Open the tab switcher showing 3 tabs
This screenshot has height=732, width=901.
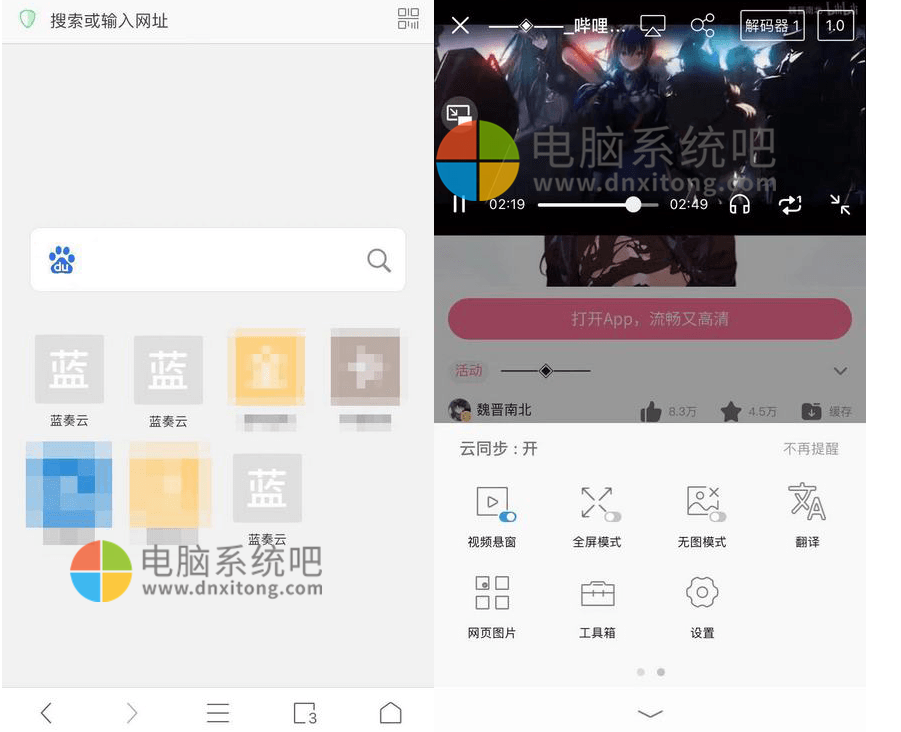[305, 713]
